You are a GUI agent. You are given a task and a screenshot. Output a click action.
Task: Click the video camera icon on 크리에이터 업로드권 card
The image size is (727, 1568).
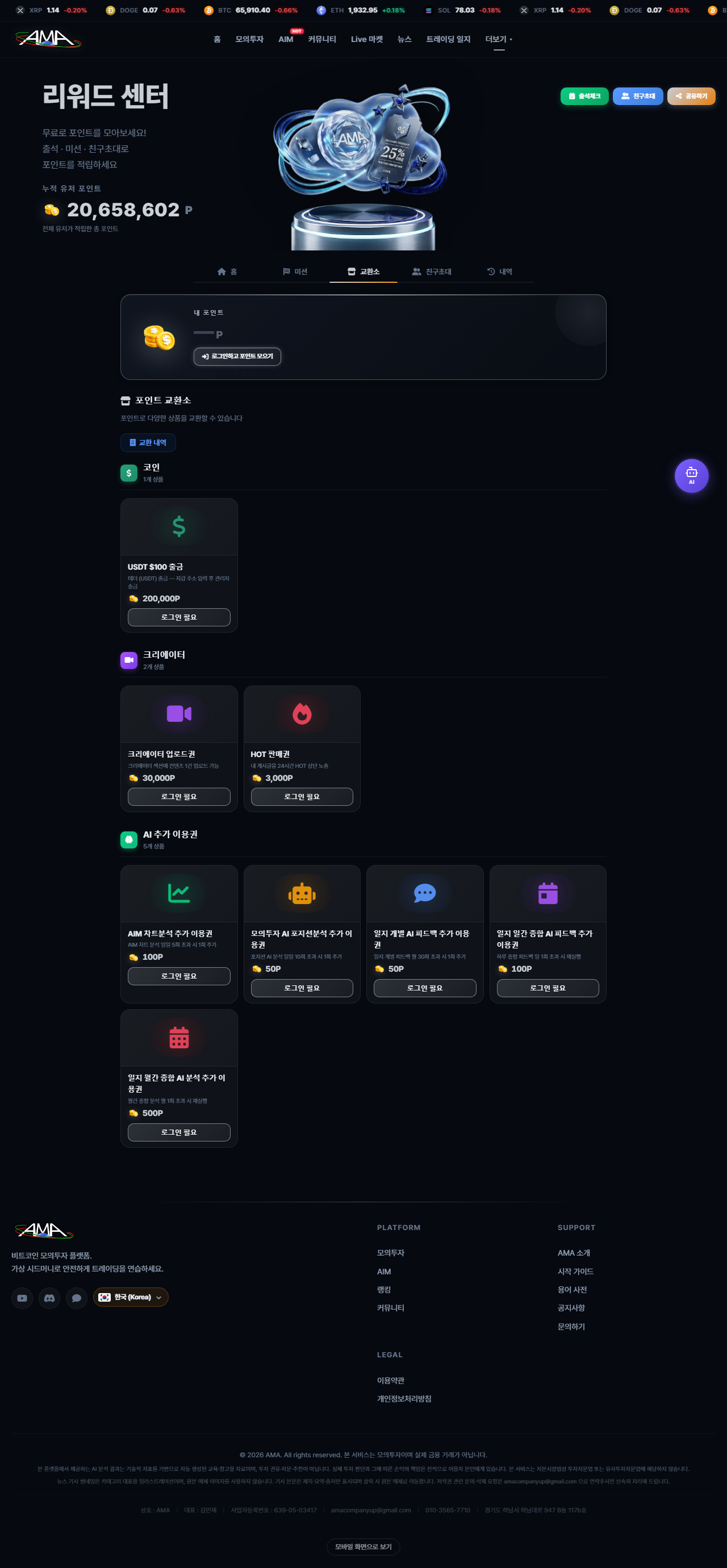coord(179,713)
